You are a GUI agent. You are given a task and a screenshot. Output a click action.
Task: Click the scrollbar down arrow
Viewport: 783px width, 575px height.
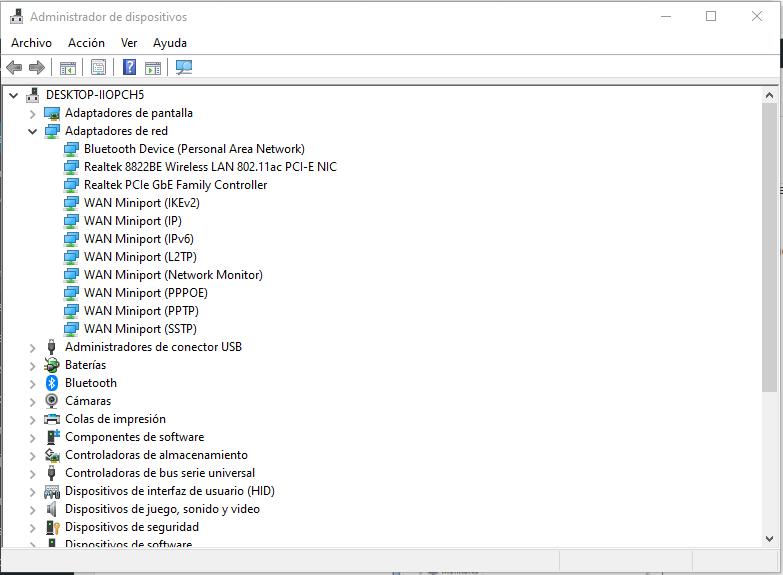click(769, 539)
